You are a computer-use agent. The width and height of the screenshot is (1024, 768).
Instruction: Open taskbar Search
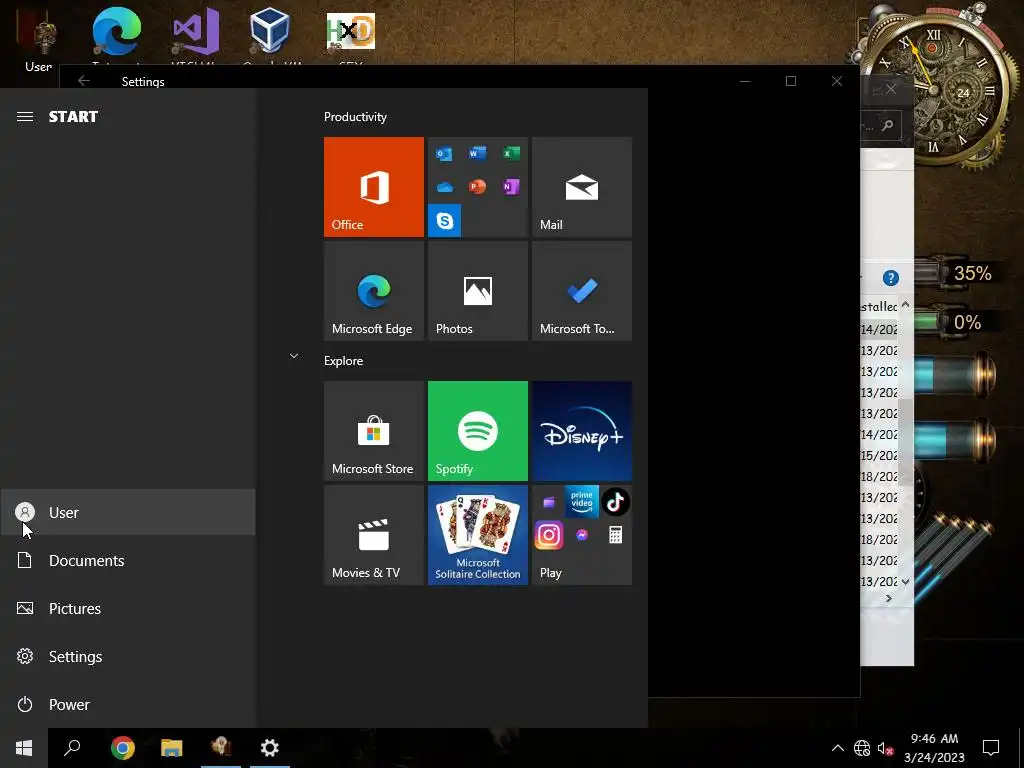[72, 748]
